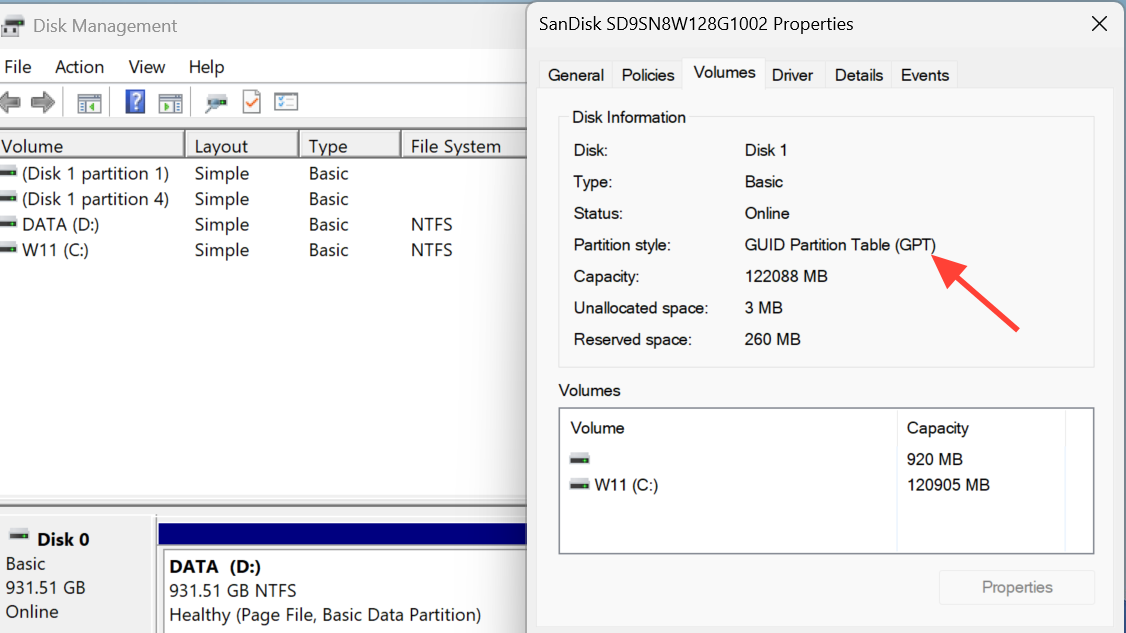Switch to the Policies tab
Viewport: 1126px width, 633px height.
click(x=648, y=75)
